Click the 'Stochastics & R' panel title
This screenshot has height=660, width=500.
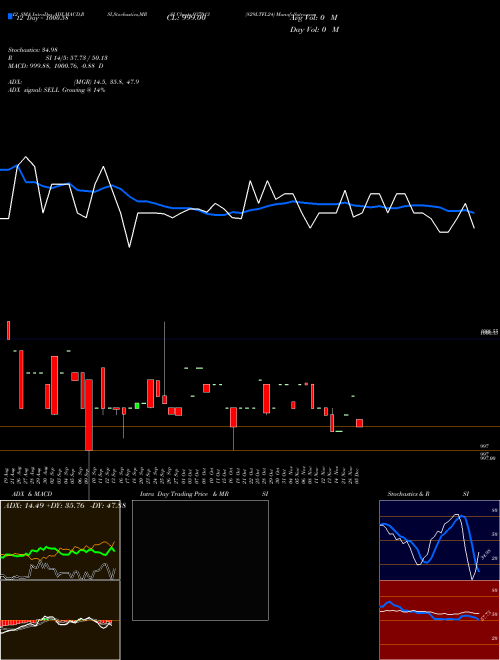[x=408, y=494]
